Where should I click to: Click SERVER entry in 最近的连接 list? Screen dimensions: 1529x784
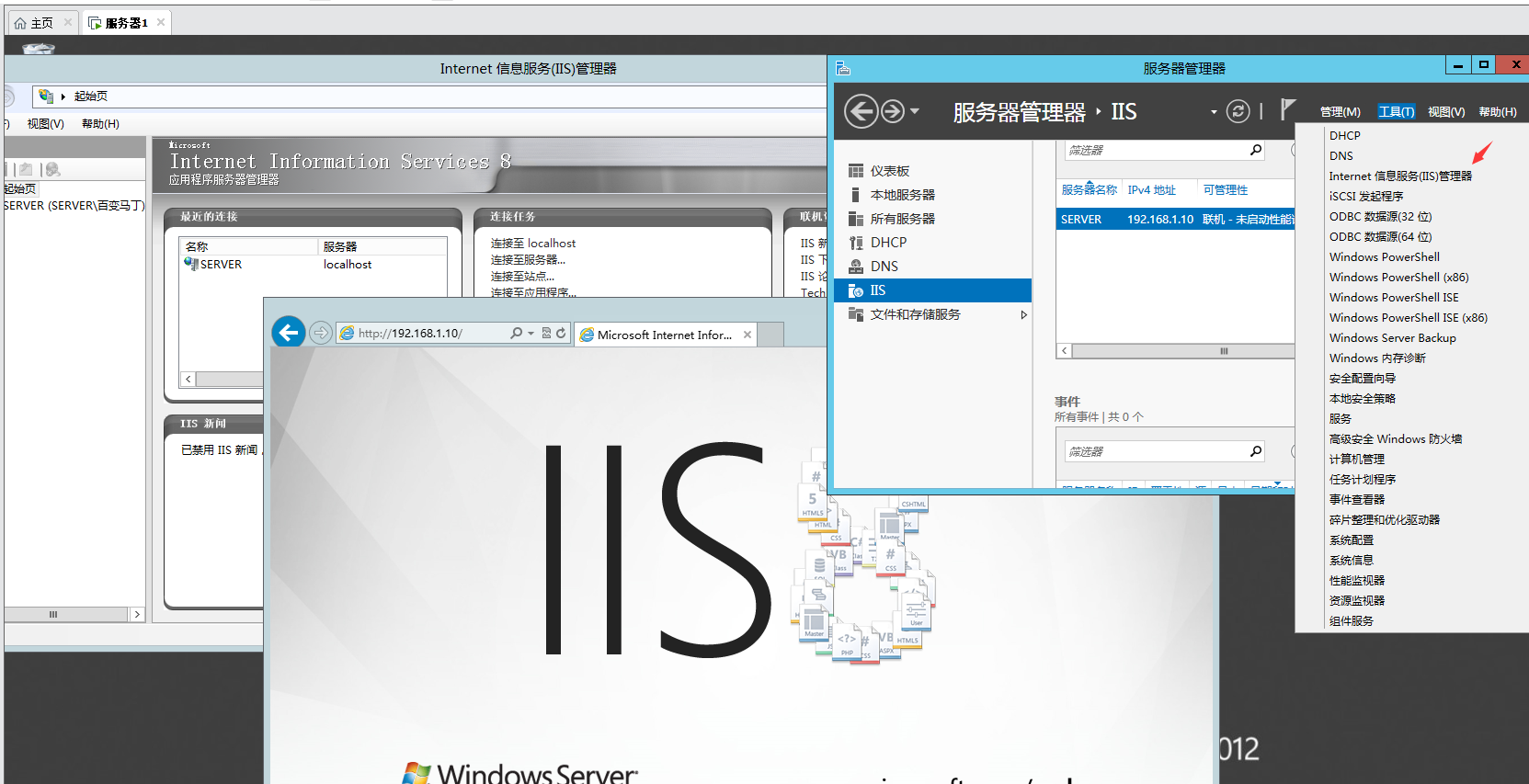(x=221, y=264)
